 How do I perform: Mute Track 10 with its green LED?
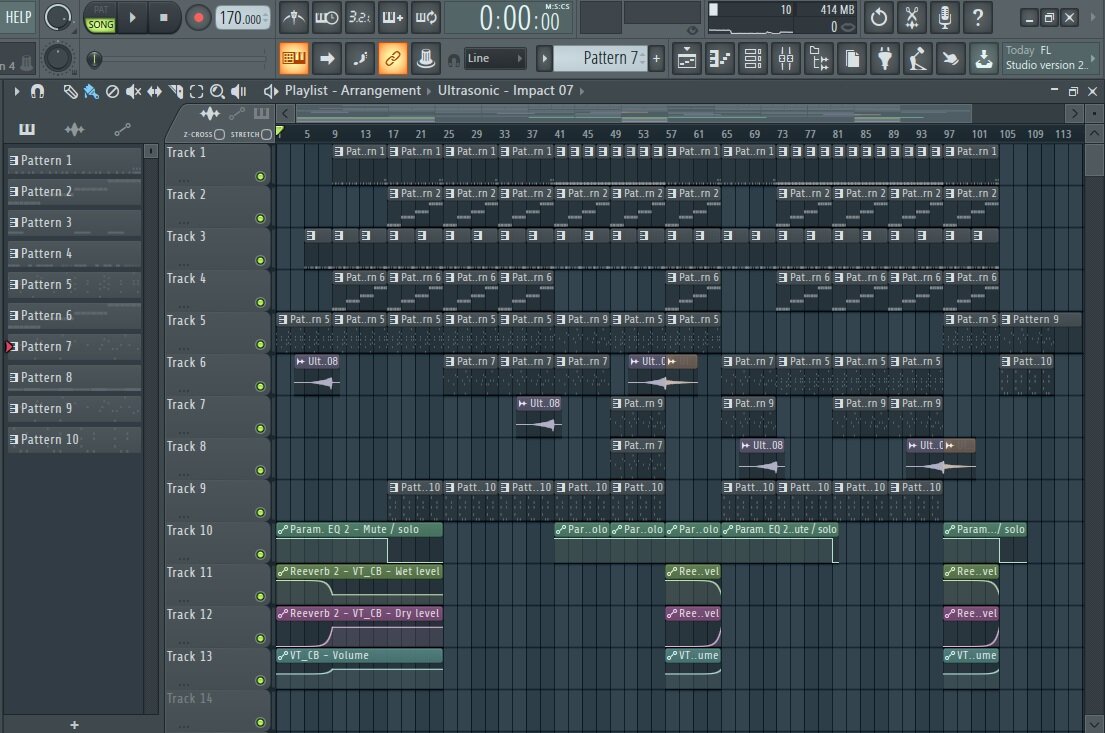pos(260,555)
